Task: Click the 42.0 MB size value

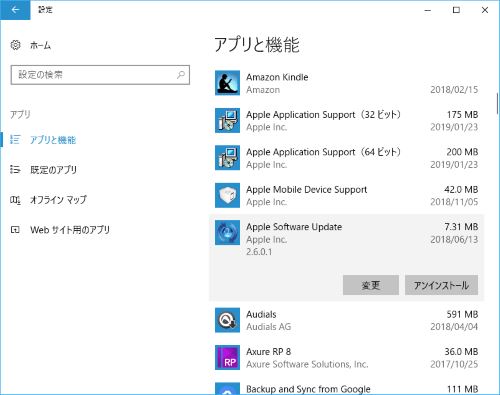Action: (x=461, y=190)
